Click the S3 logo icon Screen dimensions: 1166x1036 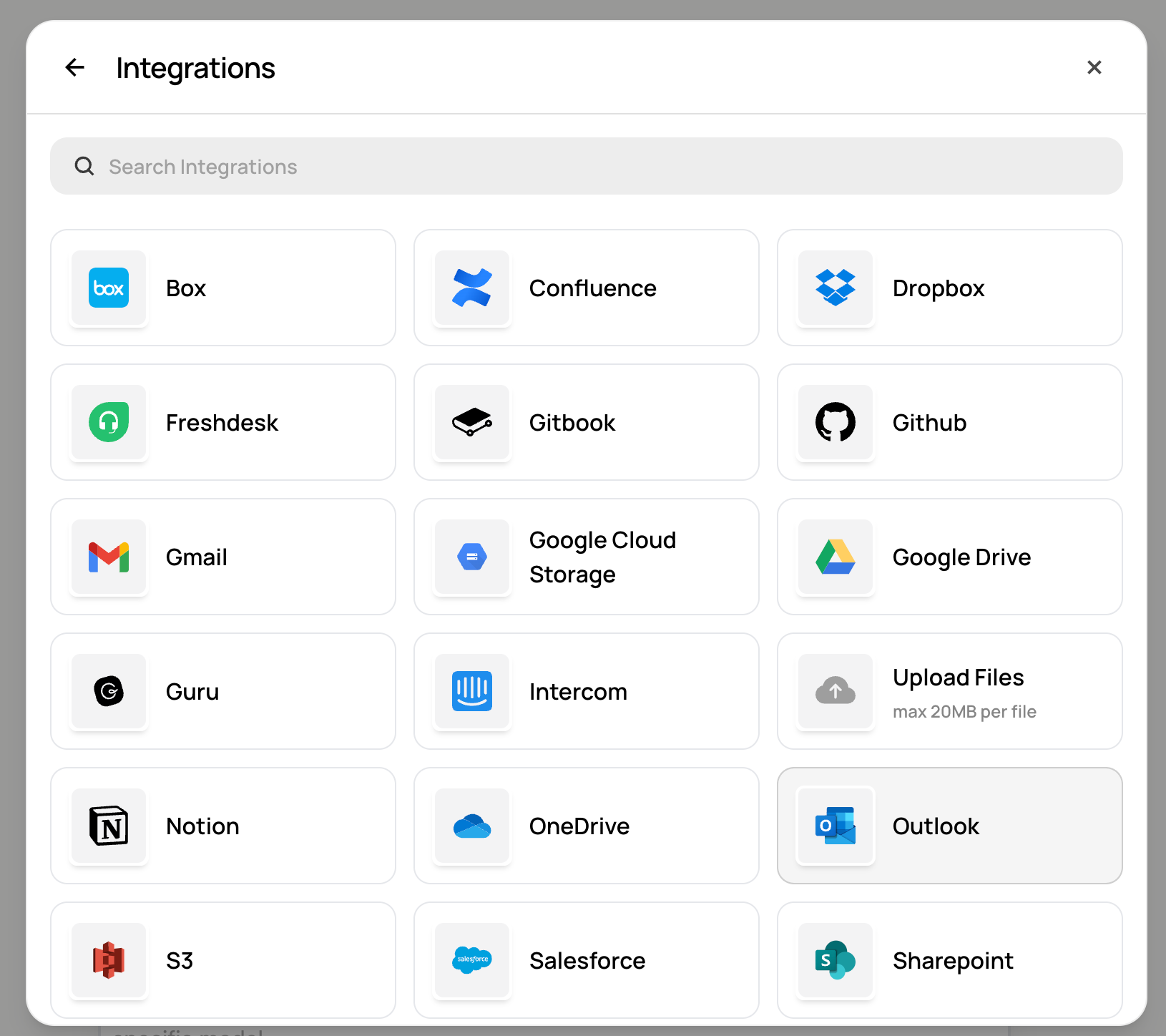coord(109,960)
